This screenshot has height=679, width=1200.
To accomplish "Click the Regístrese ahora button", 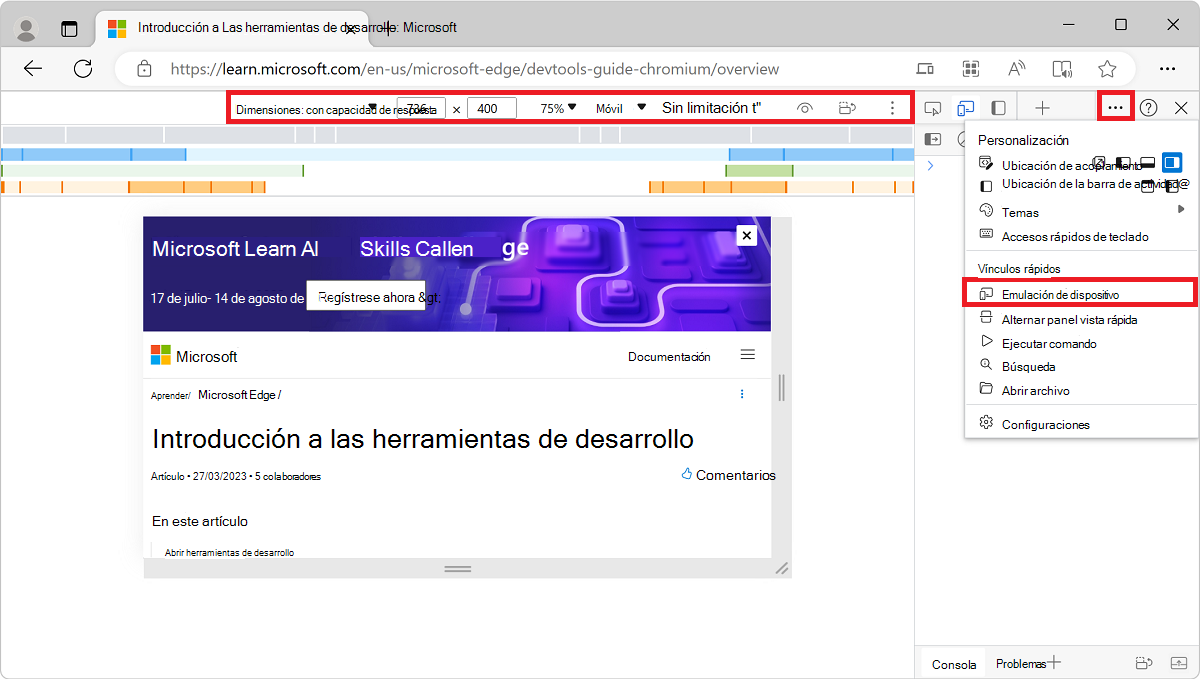I will tap(367, 297).
